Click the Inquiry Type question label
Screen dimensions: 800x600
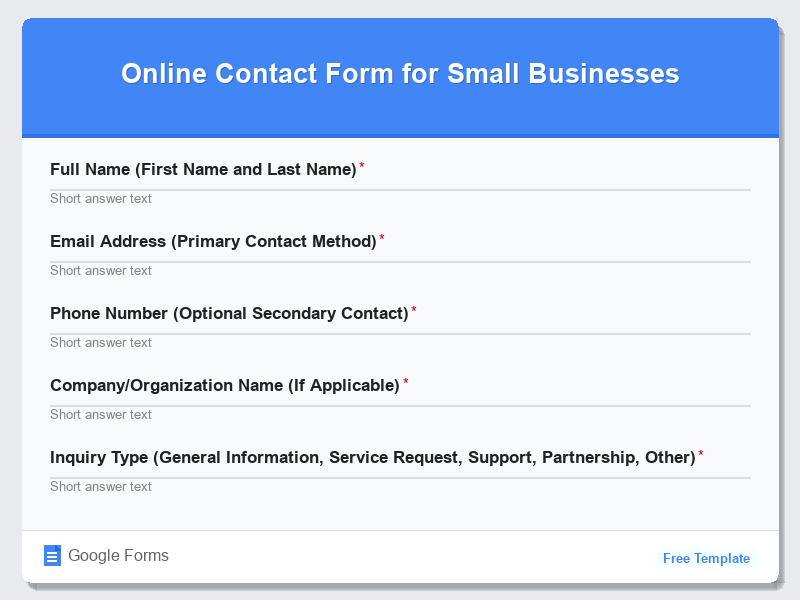(371, 457)
